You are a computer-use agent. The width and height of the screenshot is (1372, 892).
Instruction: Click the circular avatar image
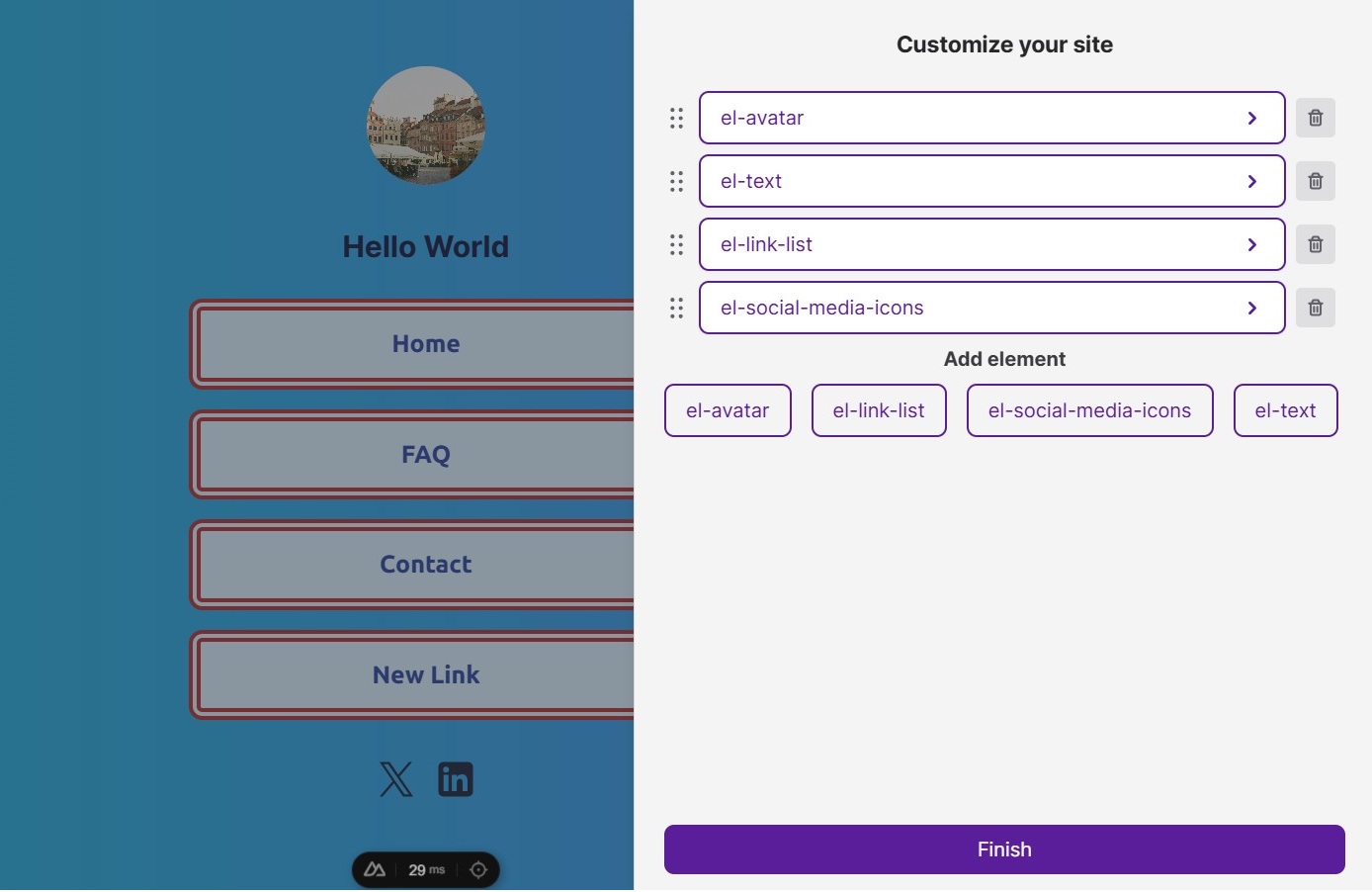point(426,126)
